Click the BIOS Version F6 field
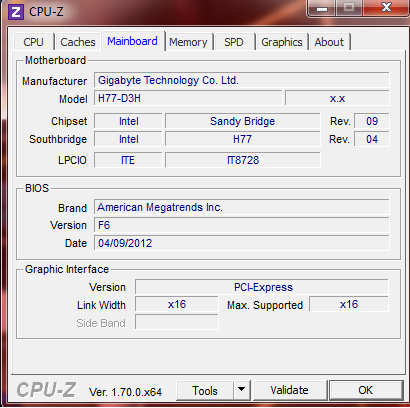Screen dimensions: 410x408 (242, 225)
